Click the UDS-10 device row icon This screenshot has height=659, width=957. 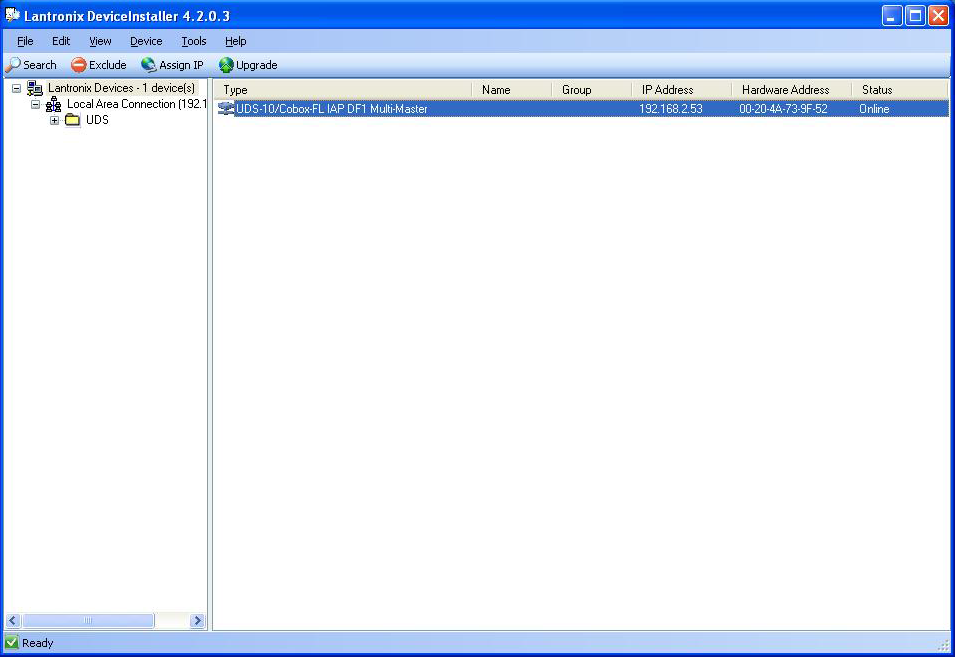click(226, 109)
